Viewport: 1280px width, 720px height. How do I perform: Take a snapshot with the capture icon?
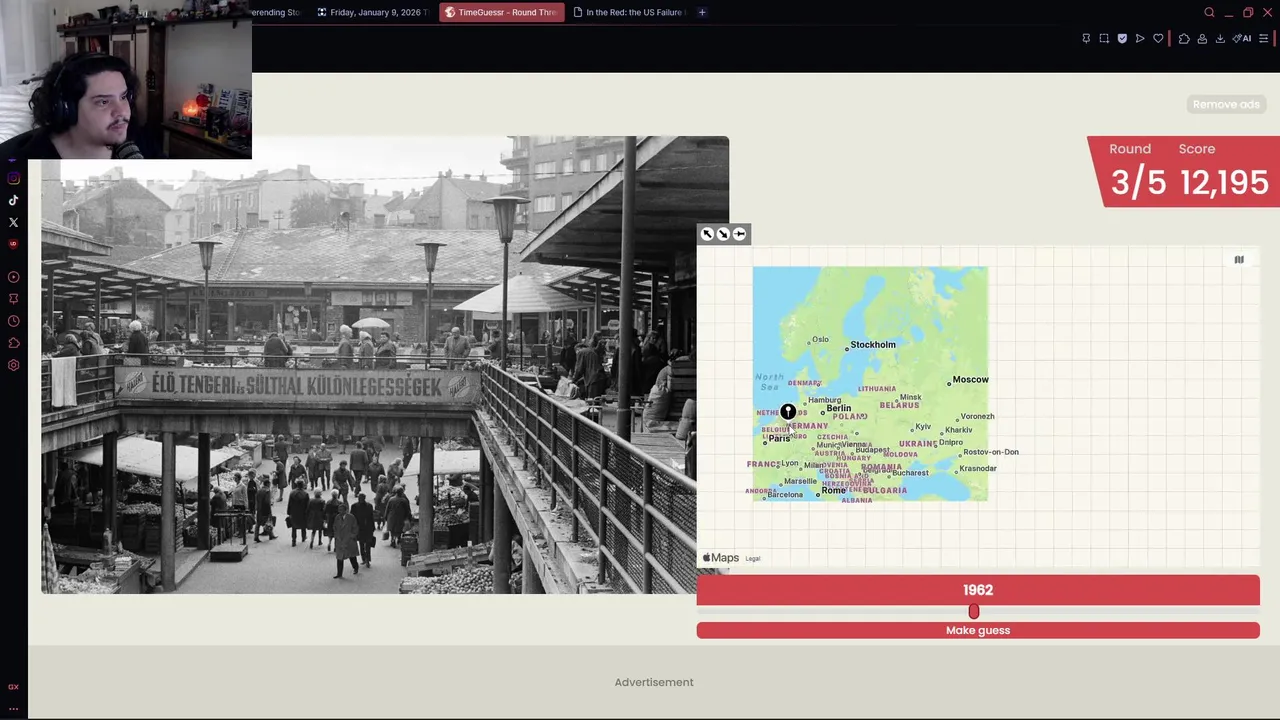click(1104, 39)
